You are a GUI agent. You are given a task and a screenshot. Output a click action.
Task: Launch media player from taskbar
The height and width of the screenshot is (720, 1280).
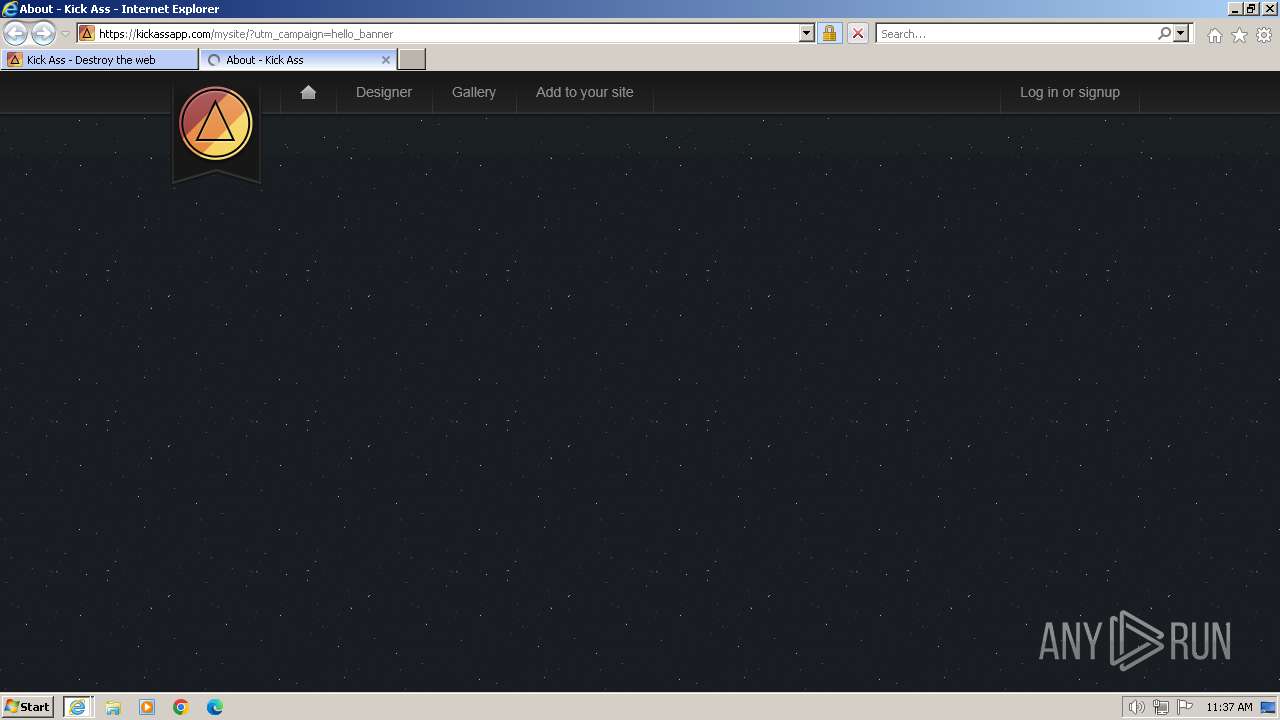point(147,707)
